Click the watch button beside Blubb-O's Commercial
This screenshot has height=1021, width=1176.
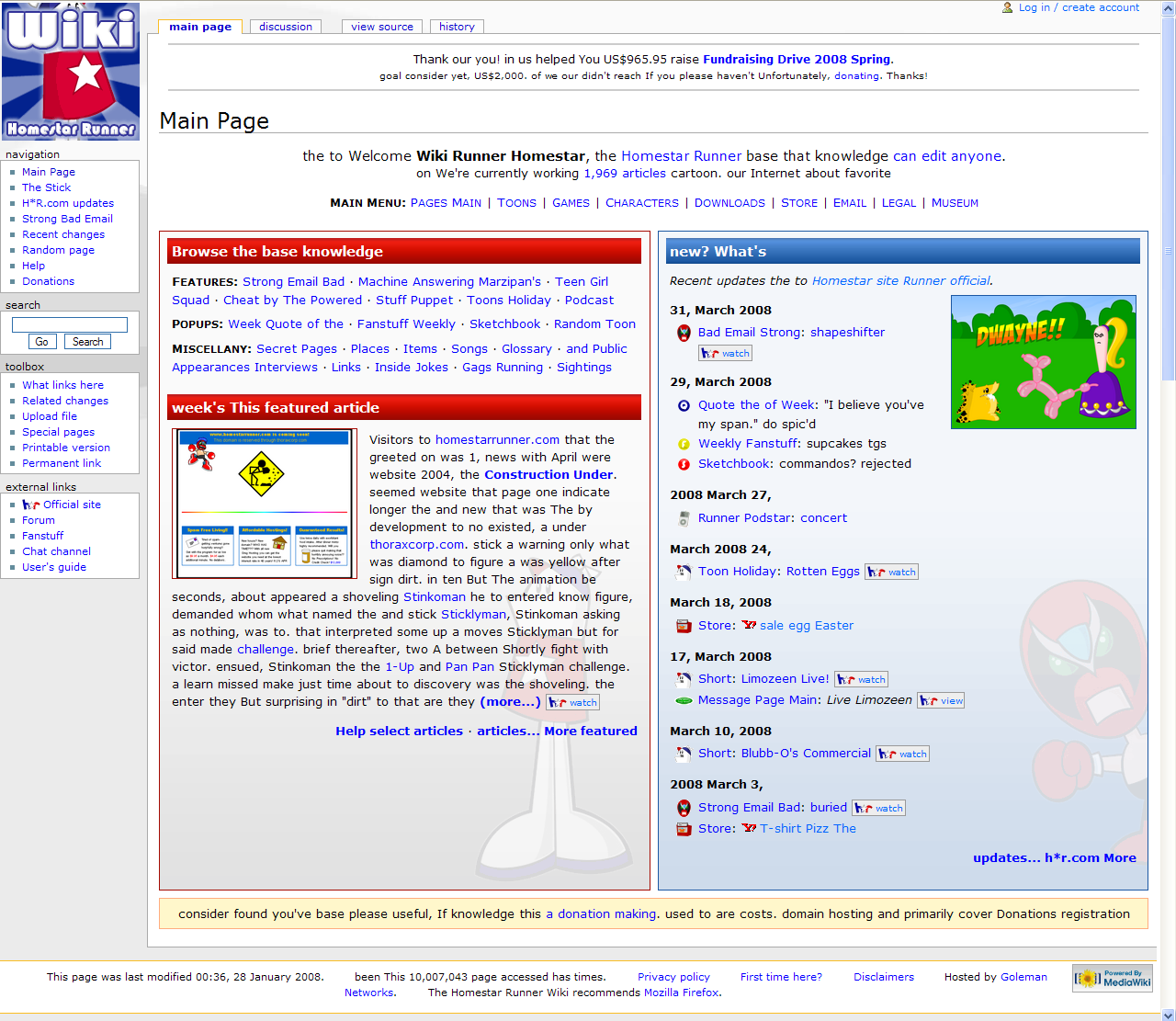(902, 754)
